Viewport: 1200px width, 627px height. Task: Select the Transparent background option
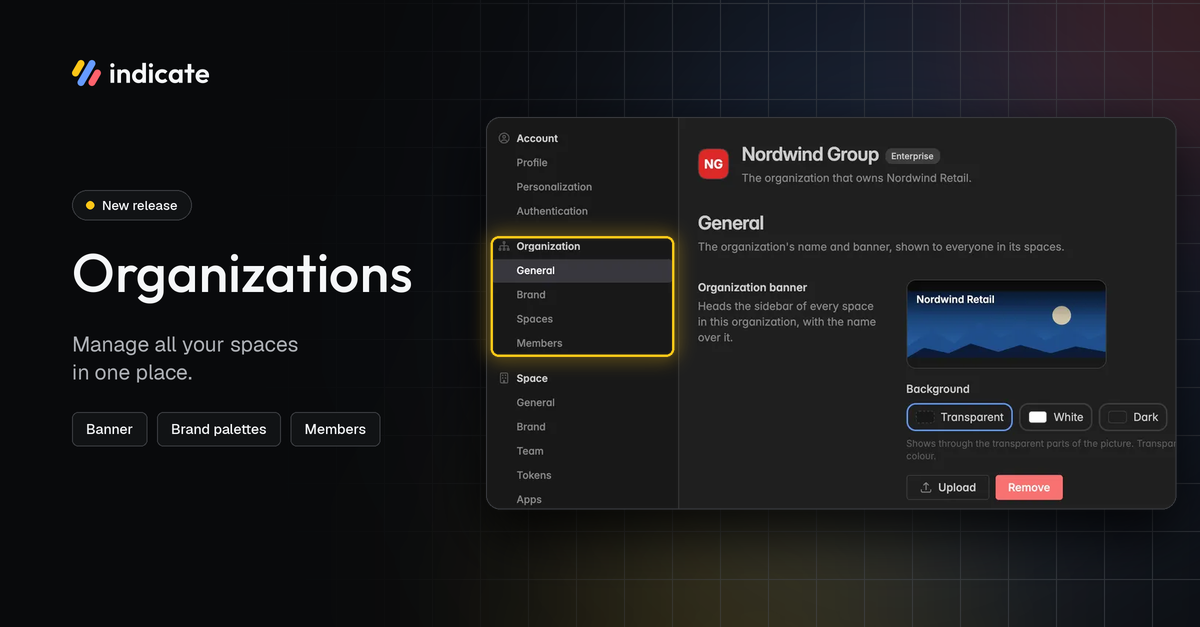click(960, 417)
